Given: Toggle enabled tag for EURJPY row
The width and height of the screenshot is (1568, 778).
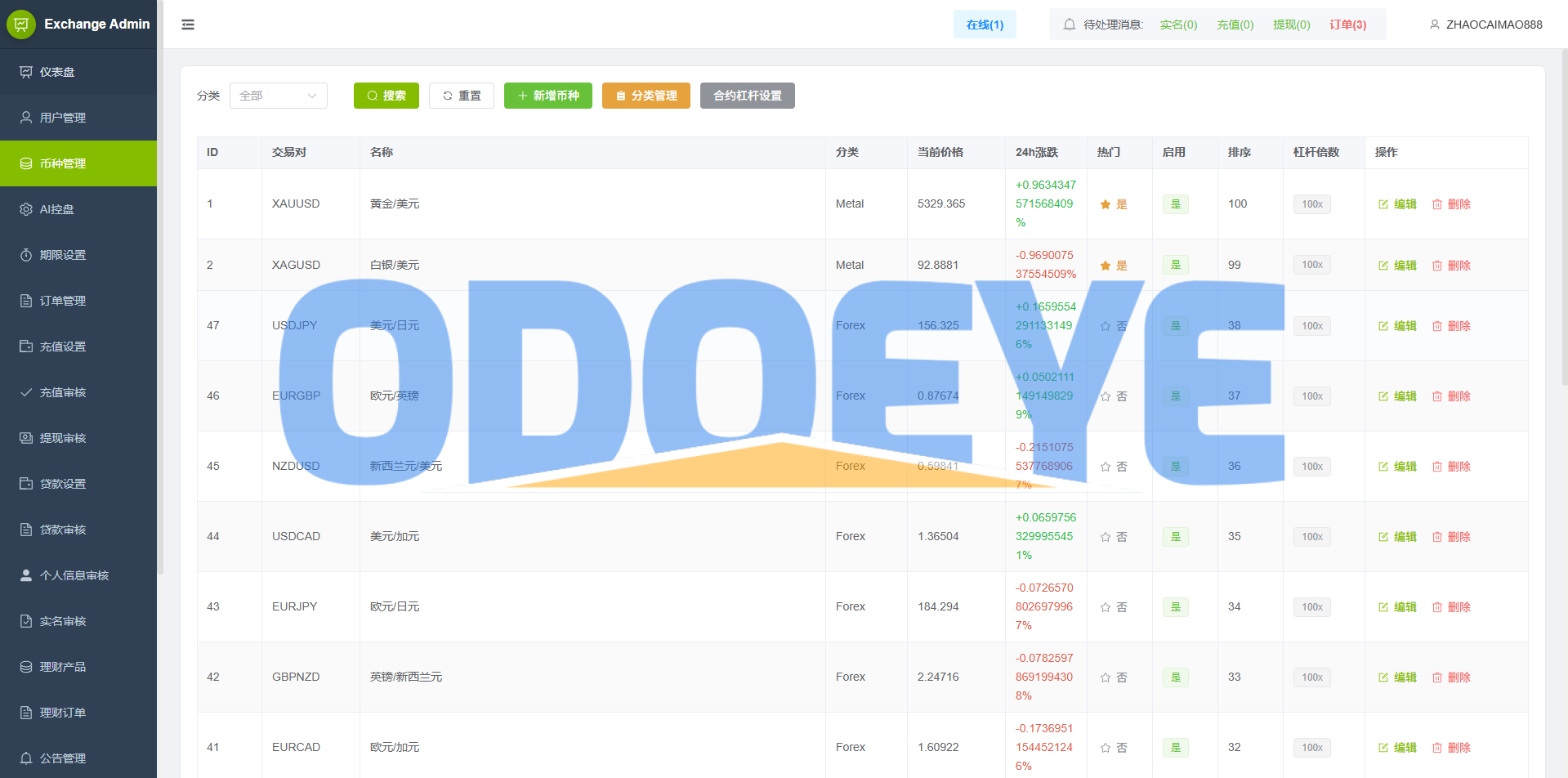Looking at the screenshot, I should tap(1175, 607).
